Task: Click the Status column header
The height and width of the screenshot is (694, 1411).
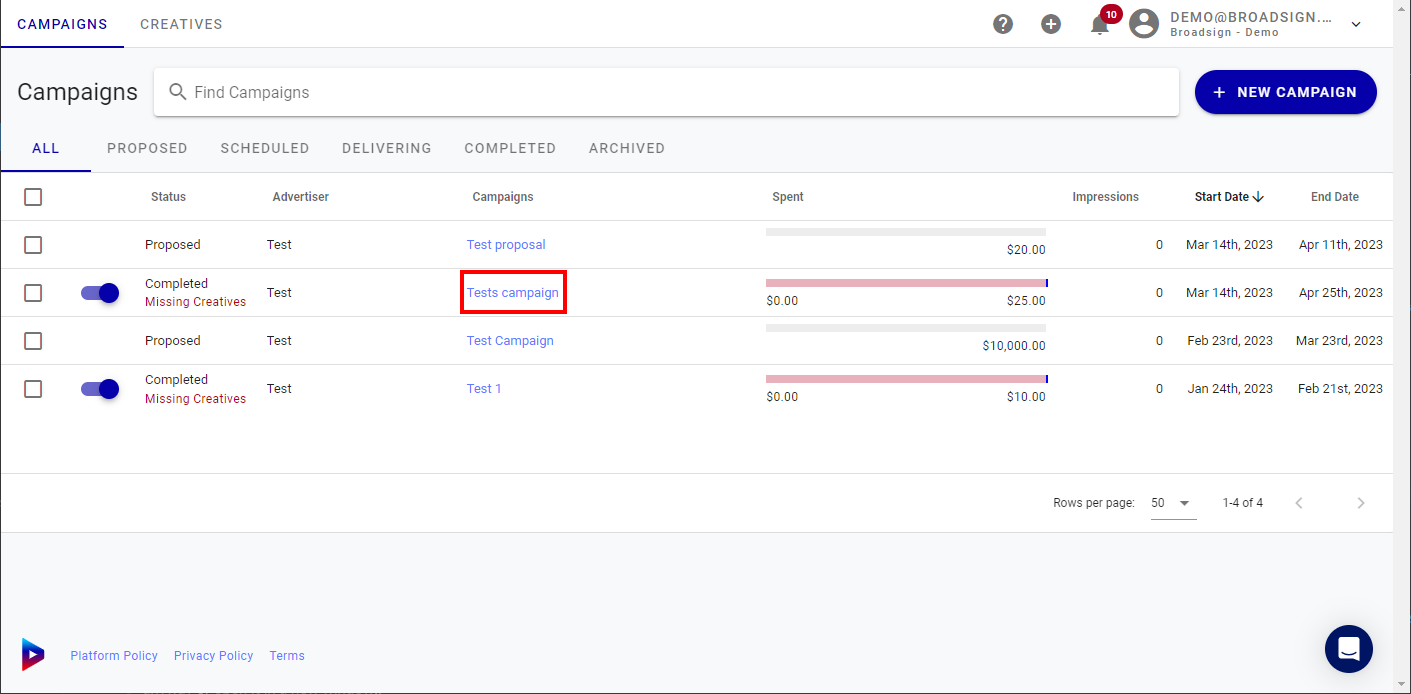Action: pyautogui.click(x=168, y=197)
